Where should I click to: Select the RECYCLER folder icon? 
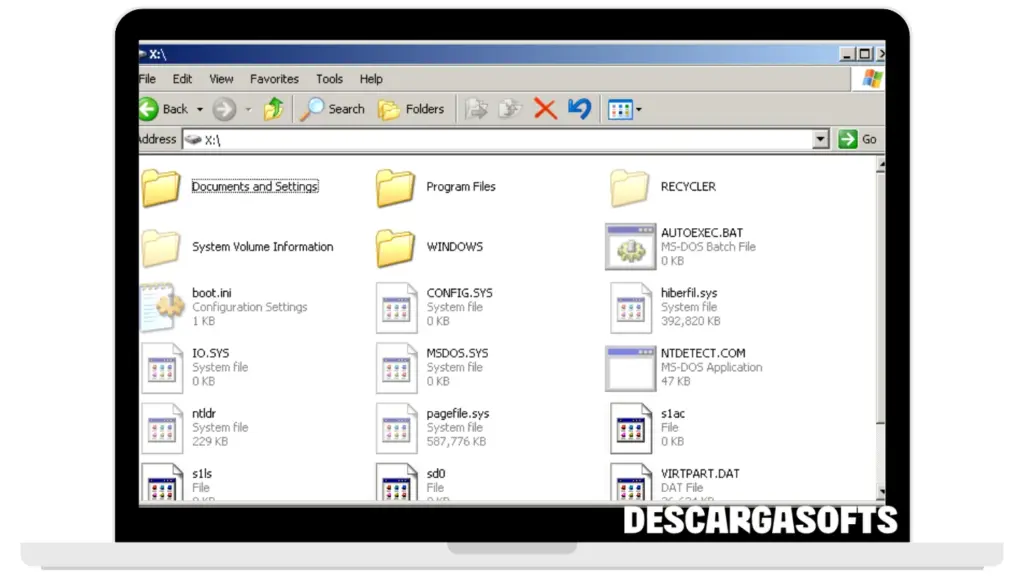pos(630,187)
